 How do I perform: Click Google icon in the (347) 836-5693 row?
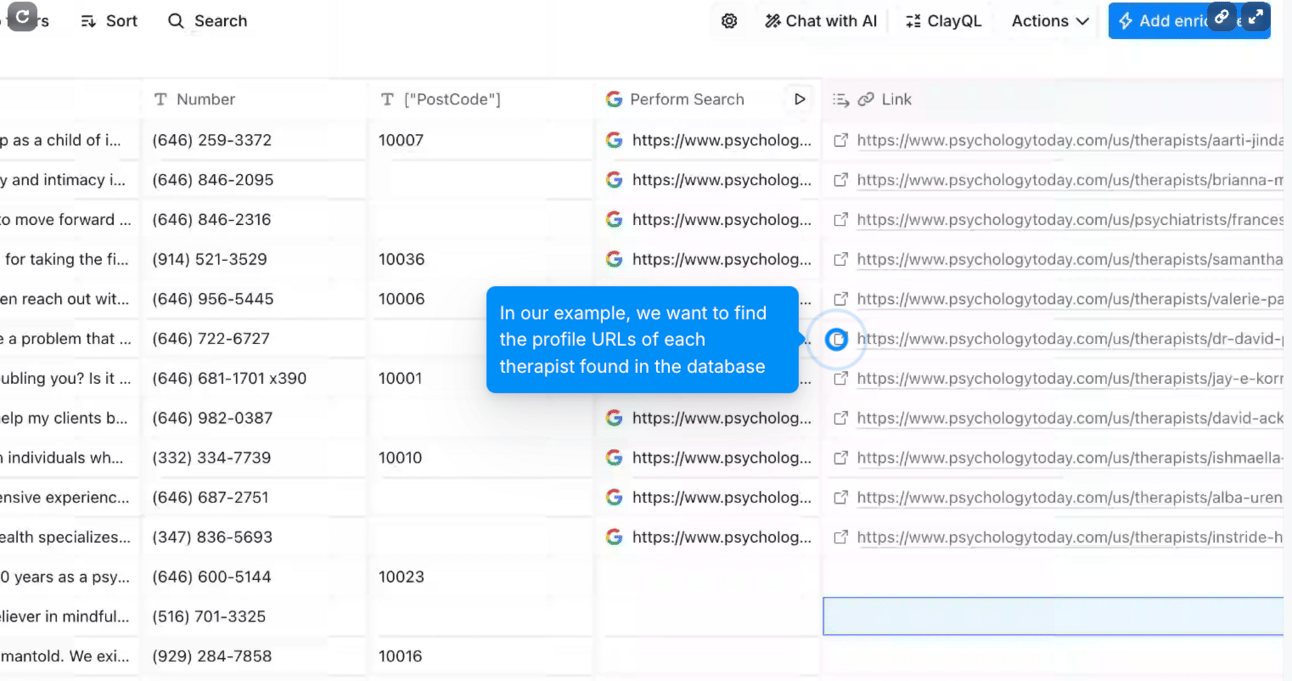[x=614, y=537]
